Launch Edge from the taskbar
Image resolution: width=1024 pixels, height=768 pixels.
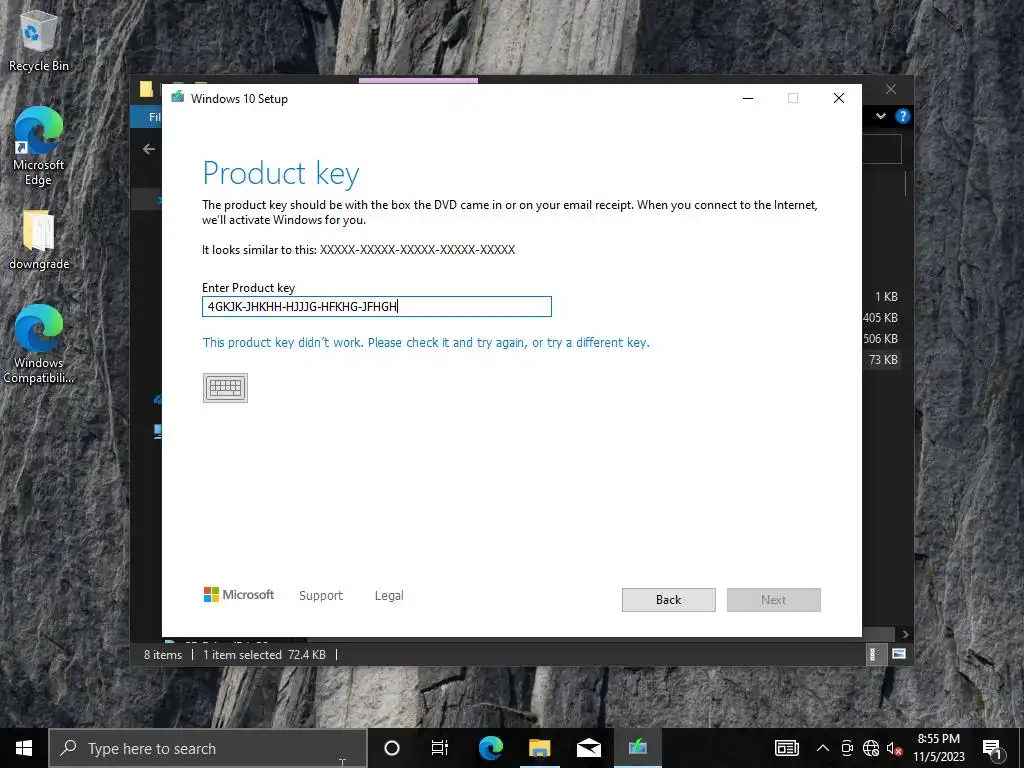491,748
